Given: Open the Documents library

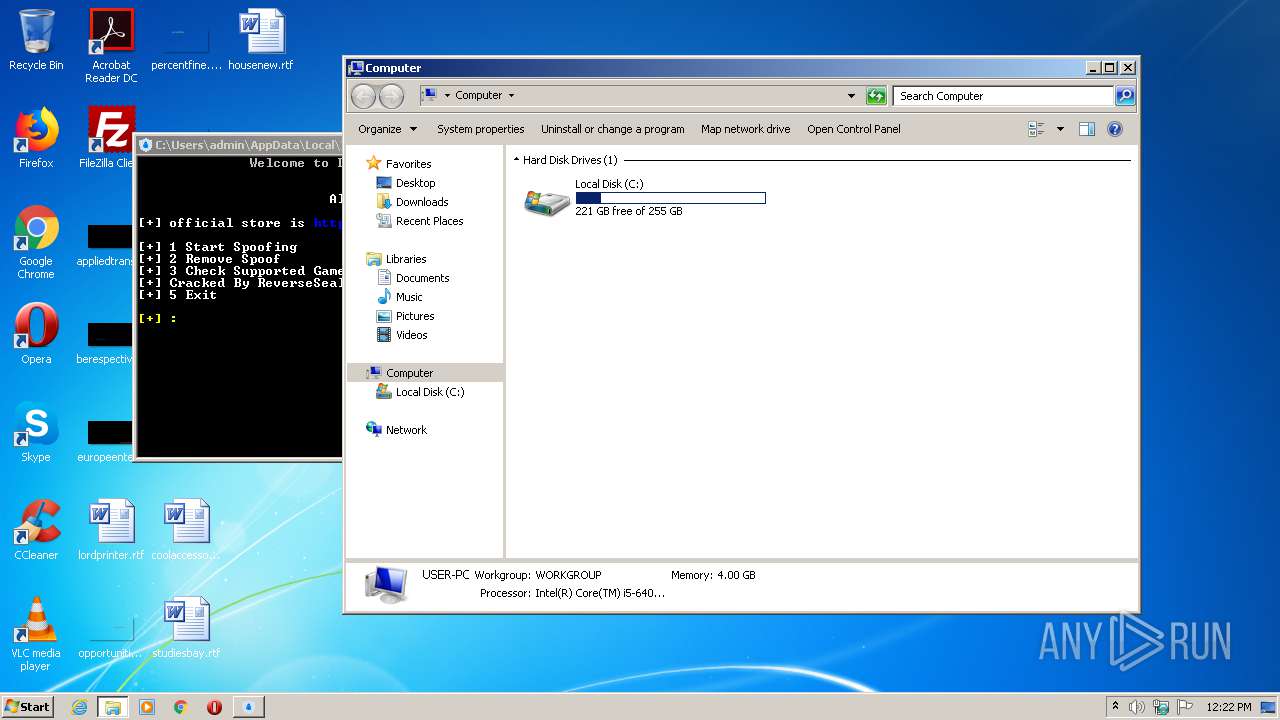Looking at the screenshot, I should pyautogui.click(x=422, y=278).
